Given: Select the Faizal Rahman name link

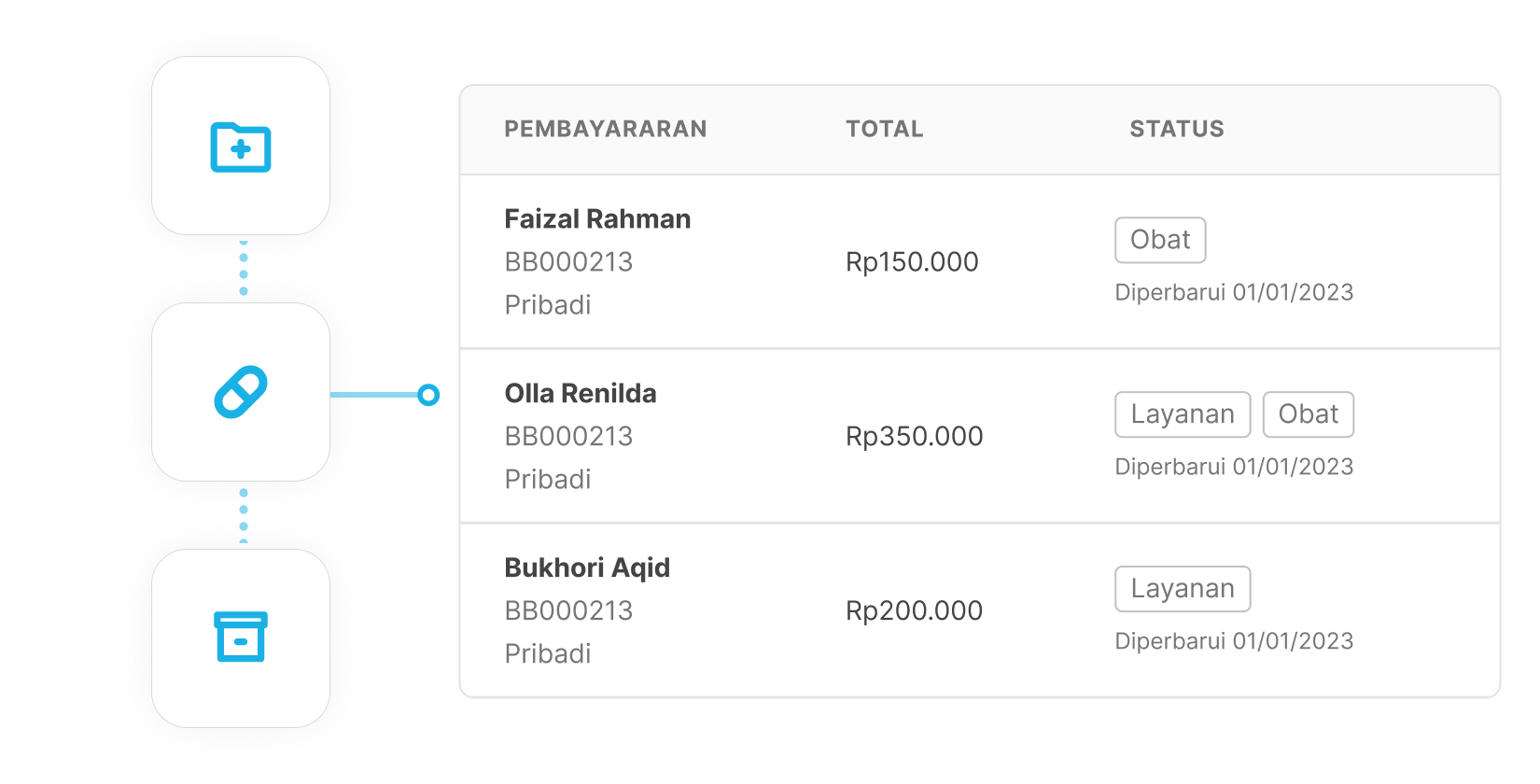Looking at the screenshot, I should click(597, 218).
